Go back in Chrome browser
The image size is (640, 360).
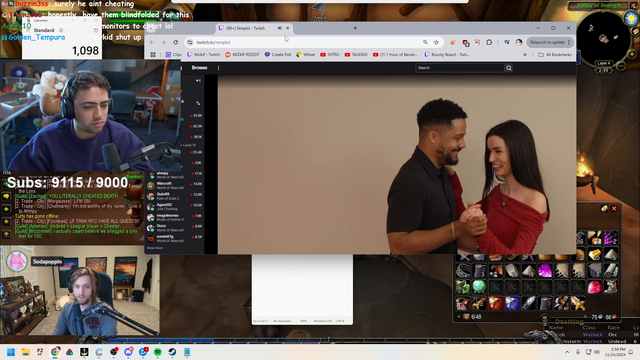tap(152, 42)
